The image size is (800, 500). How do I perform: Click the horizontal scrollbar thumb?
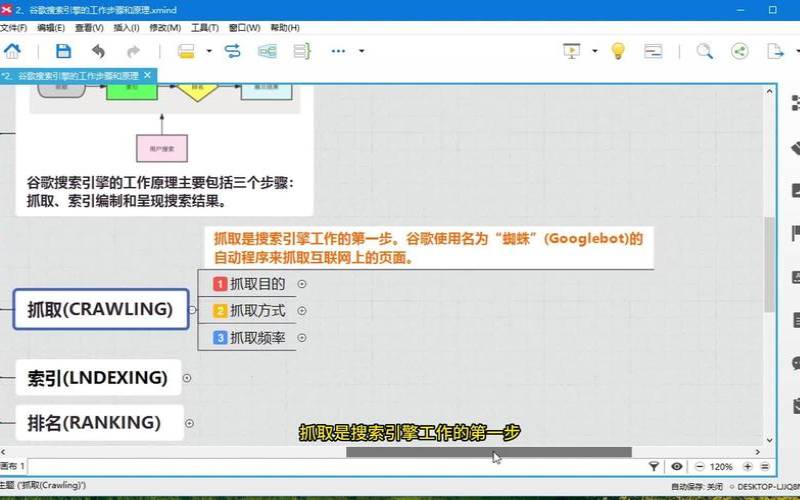coord(489,452)
